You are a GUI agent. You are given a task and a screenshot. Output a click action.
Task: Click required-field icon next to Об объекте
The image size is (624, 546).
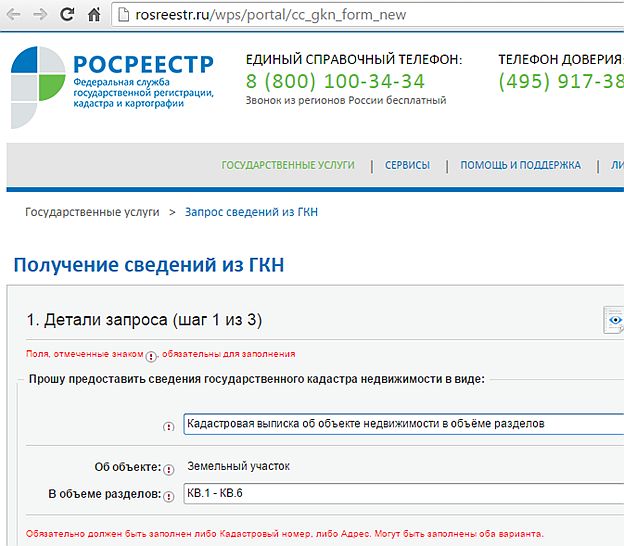(x=168, y=467)
